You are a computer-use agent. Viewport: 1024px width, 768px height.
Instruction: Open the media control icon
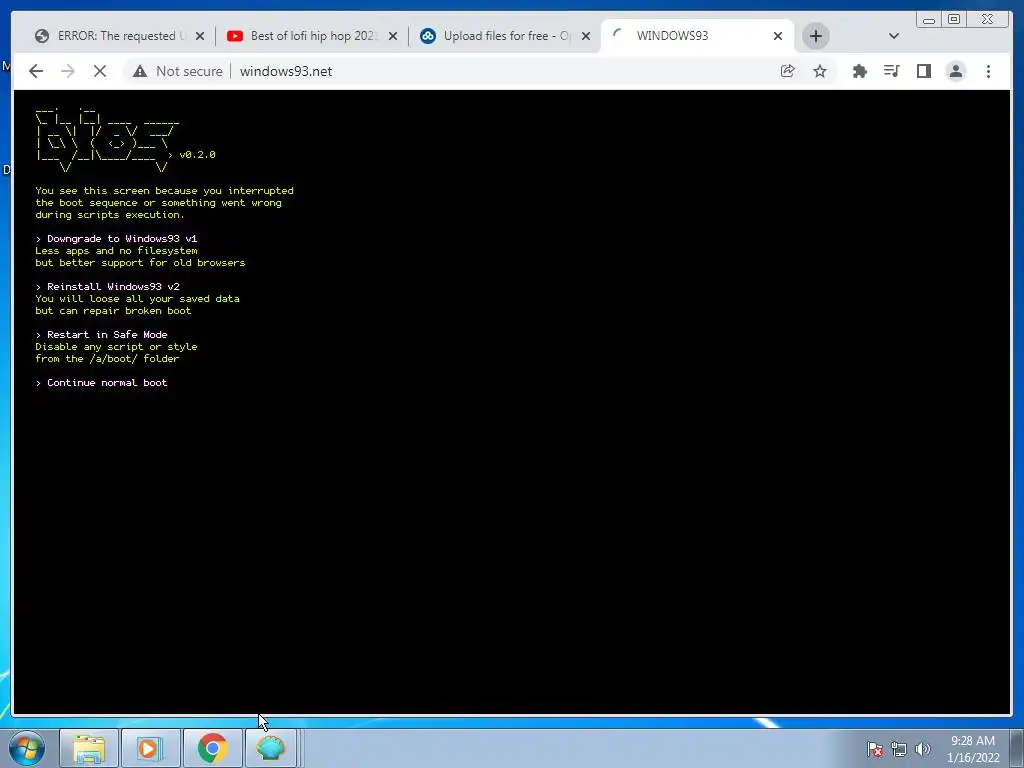pyautogui.click(x=891, y=71)
